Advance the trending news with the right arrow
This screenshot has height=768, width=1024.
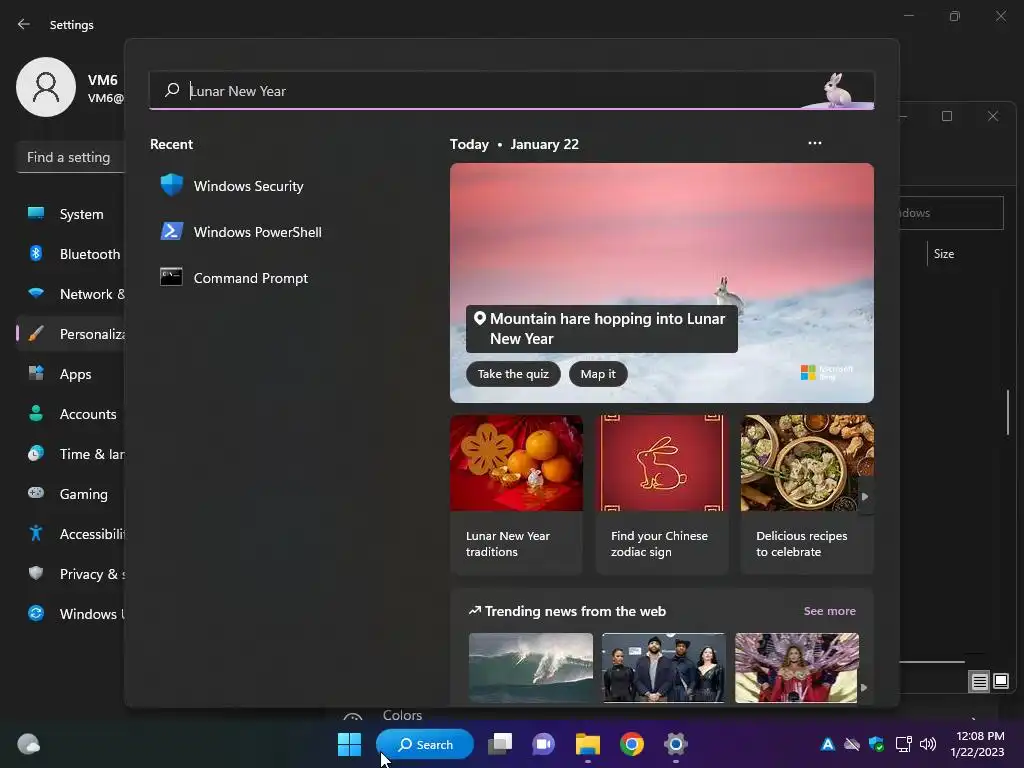(864, 687)
